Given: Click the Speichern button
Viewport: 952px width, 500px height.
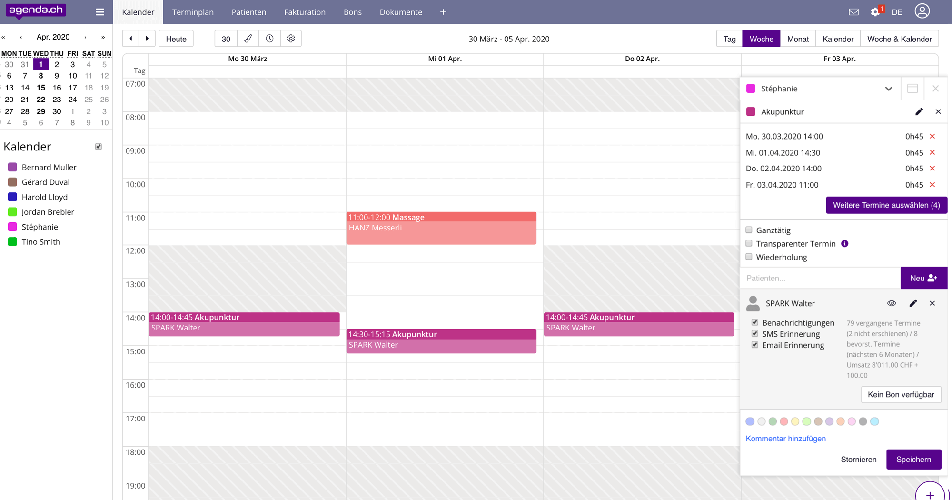Looking at the screenshot, I should pyautogui.click(x=913, y=460).
